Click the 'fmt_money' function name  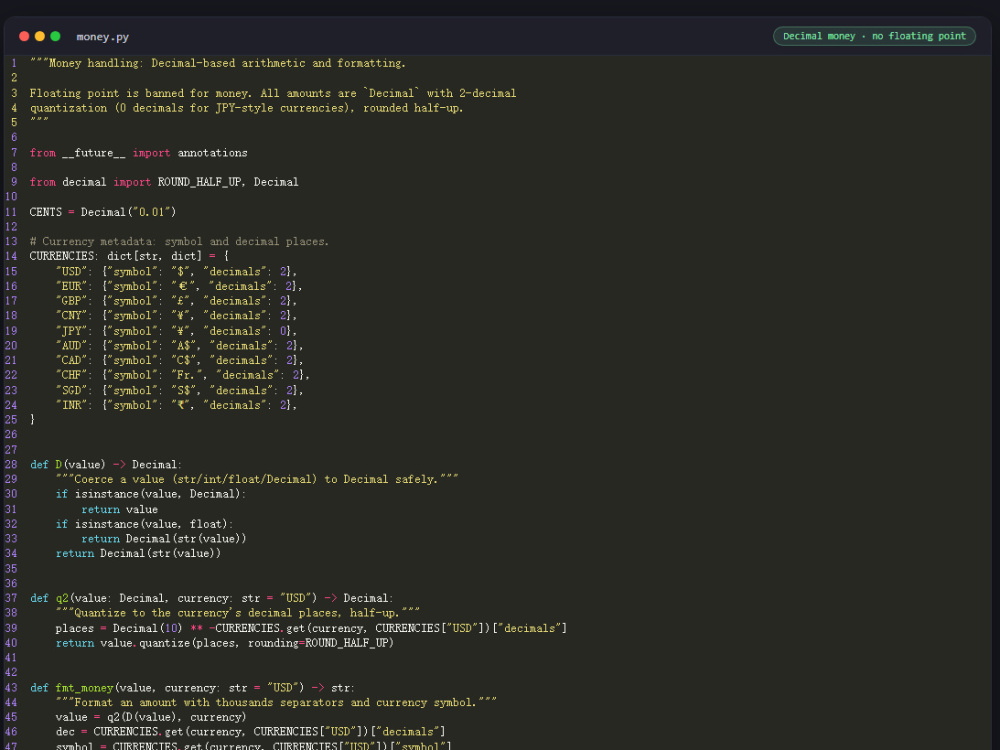tap(84, 688)
